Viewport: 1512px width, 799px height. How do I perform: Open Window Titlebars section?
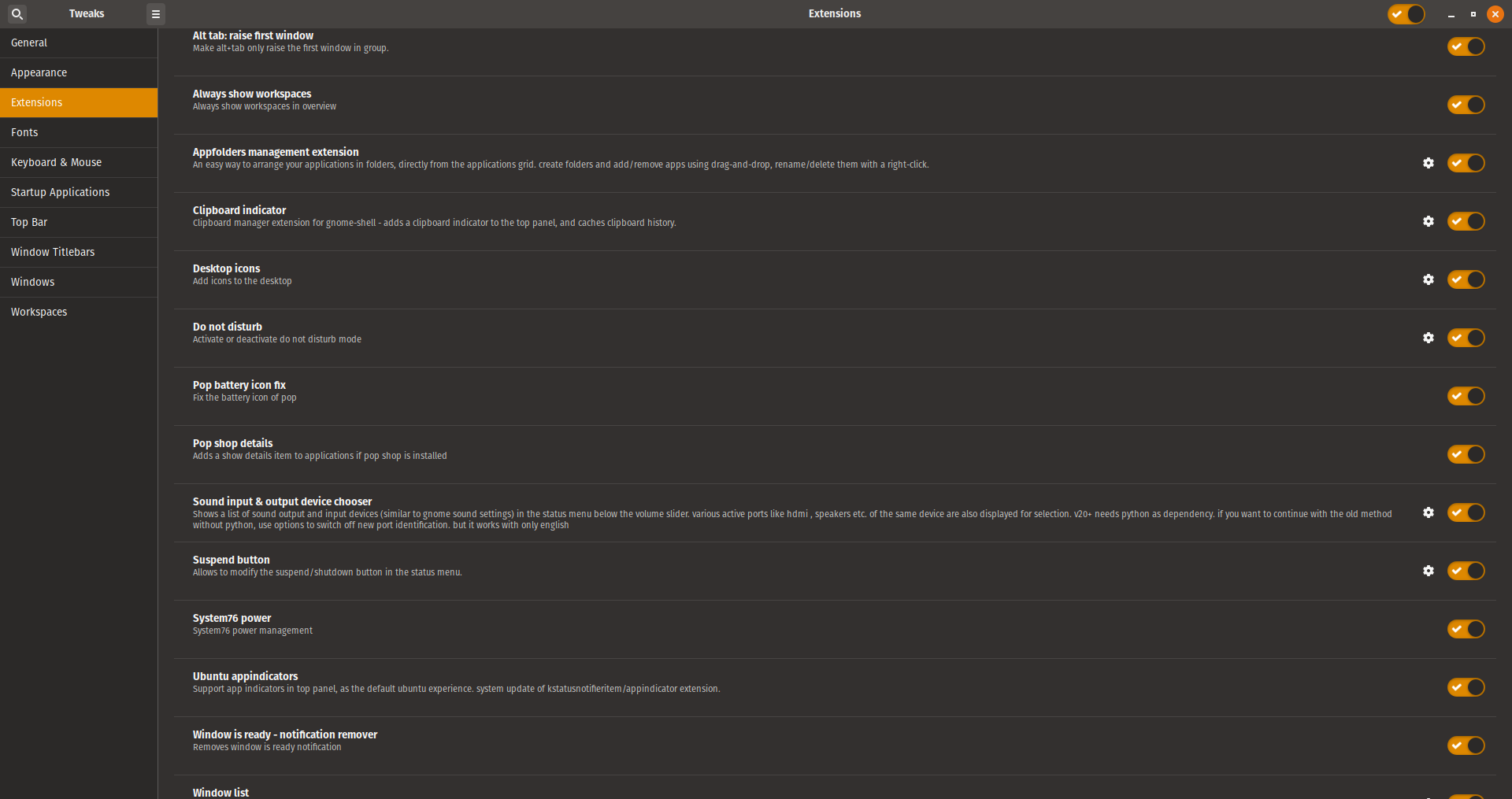pos(79,253)
